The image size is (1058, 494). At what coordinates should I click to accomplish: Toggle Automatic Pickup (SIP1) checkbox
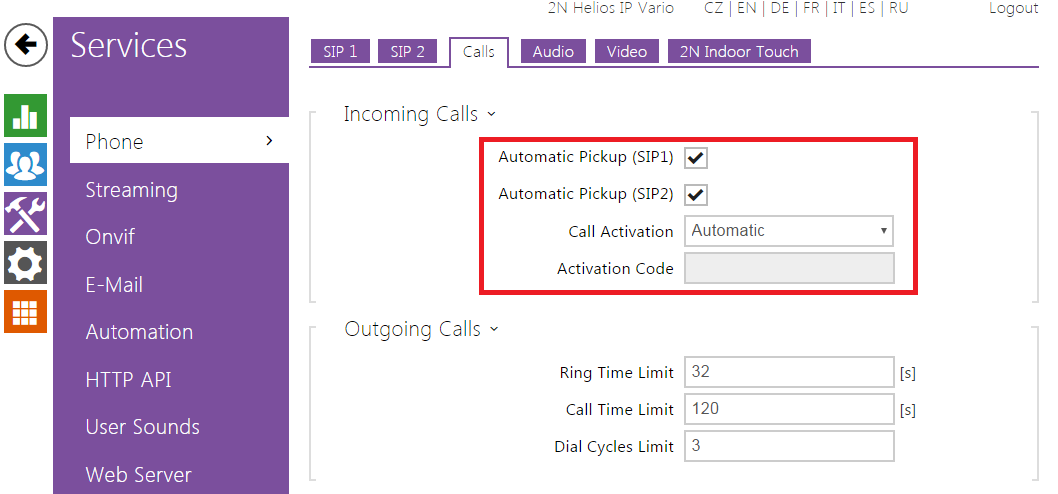tap(697, 158)
